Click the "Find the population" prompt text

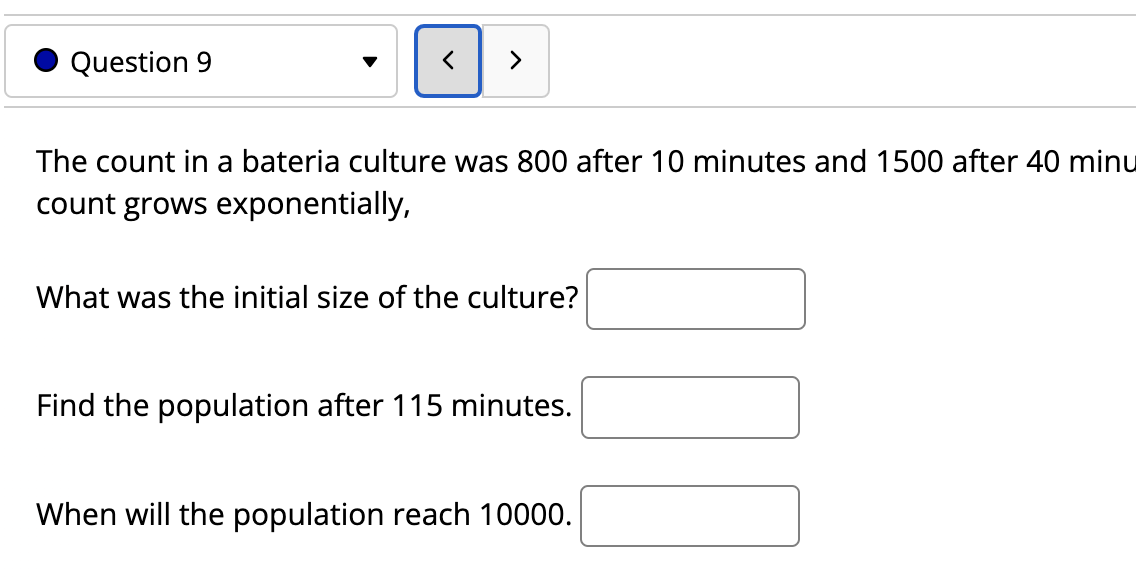tap(304, 406)
